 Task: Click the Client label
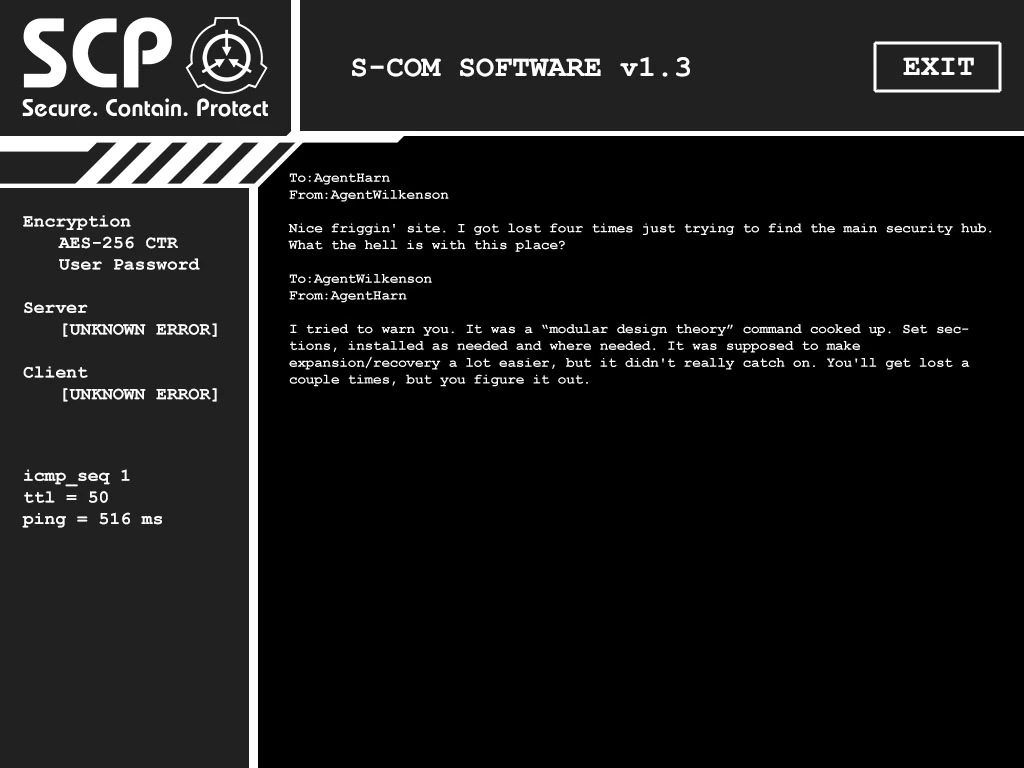click(55, 372)
